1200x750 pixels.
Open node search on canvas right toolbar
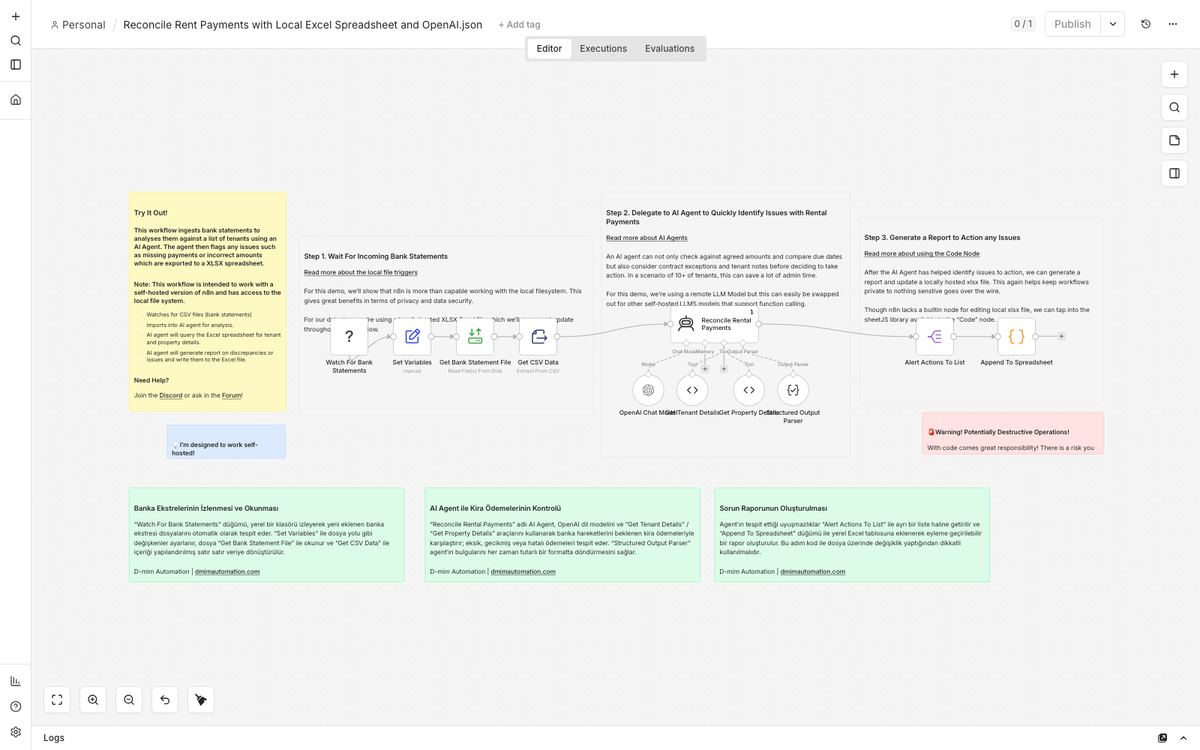(1174, 107)
